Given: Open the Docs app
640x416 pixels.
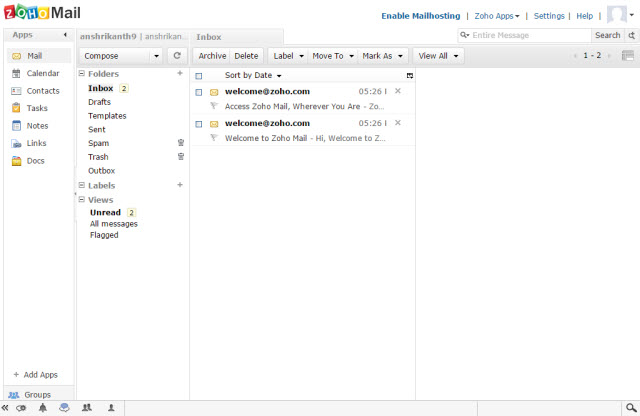Looking at the screenshot, I should (28, 161).
